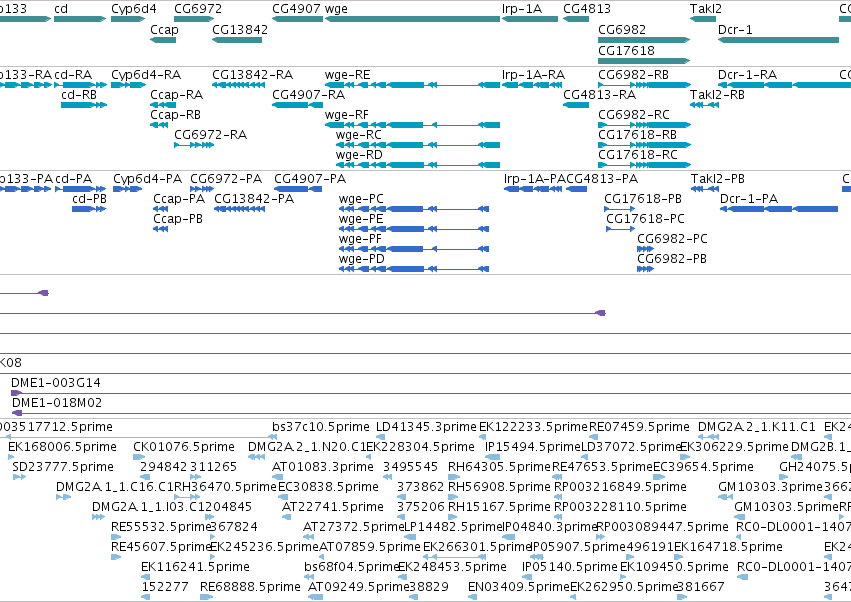Image resolution: width=851 pixels, height=602 pixels.
Task: Click the Ccap gene label
Action: pyautogui.click(x=164, y=30)
